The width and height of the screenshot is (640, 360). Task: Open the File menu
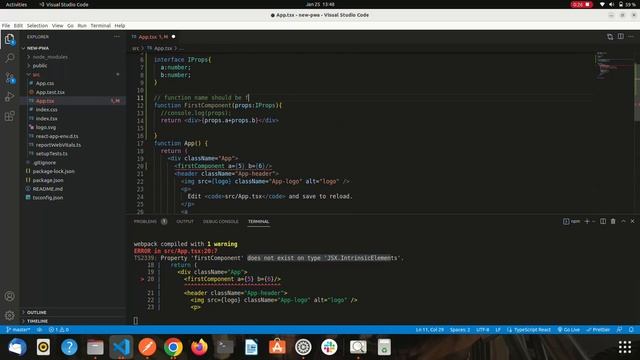tap(6, 25)
